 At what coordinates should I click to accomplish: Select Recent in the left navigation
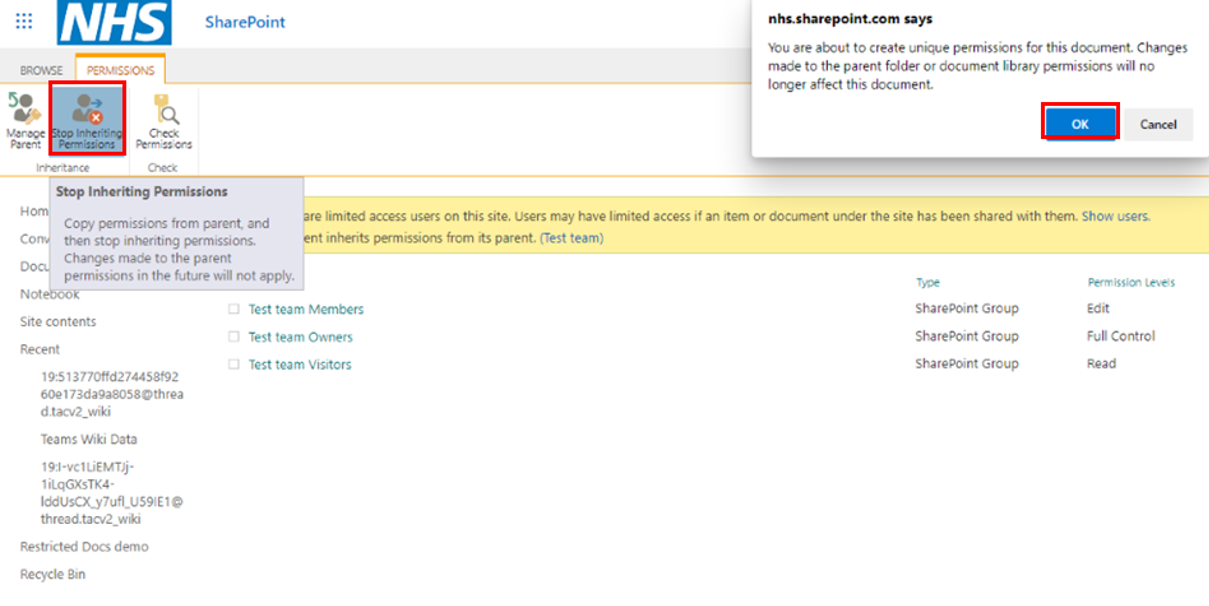(40, 349)
